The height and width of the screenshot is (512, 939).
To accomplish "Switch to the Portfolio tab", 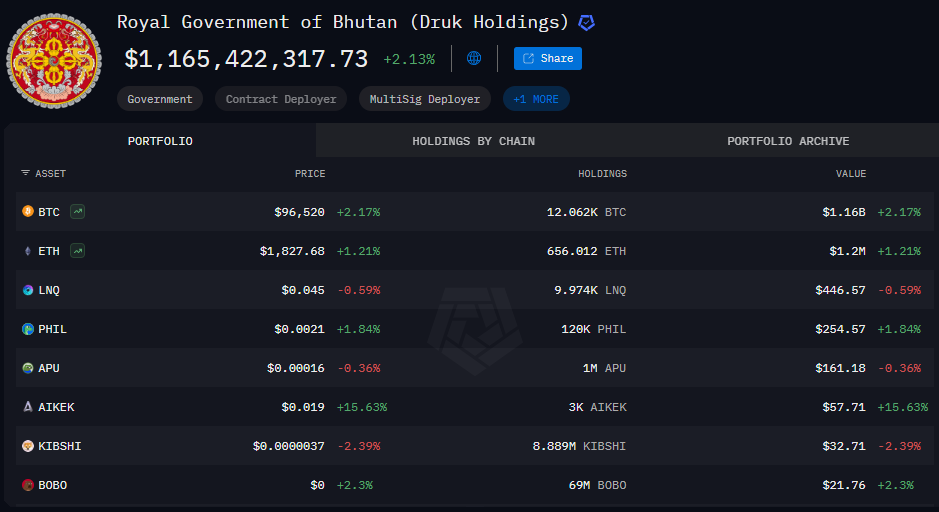I will 160,141.
